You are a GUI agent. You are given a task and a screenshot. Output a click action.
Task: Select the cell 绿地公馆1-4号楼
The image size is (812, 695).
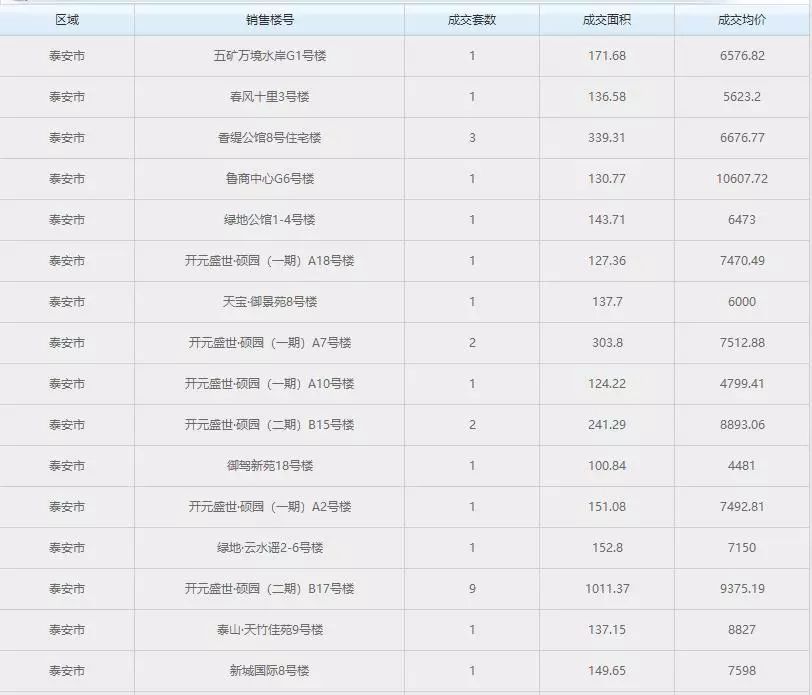(x=270, y=220)
